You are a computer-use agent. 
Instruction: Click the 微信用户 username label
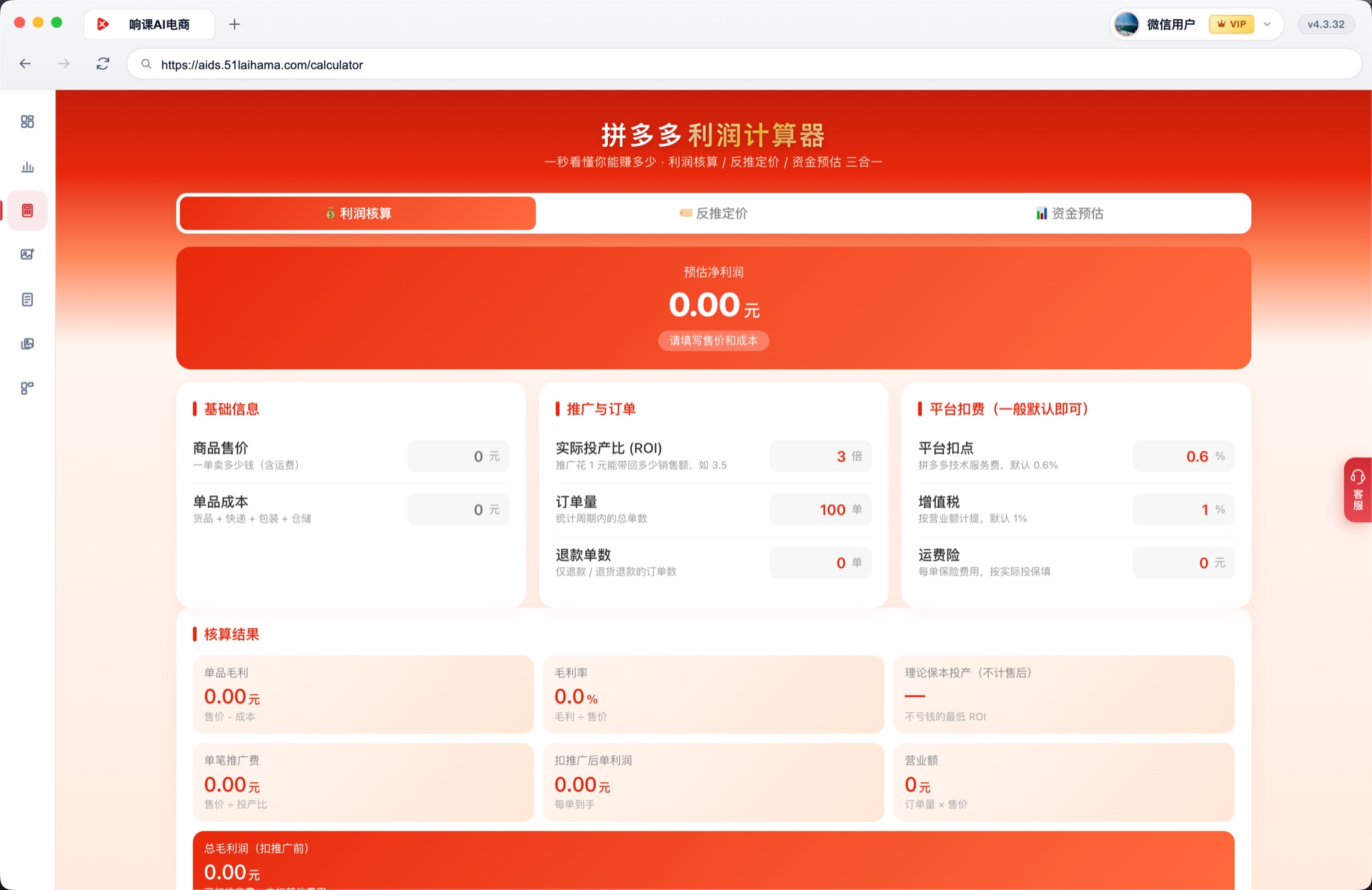pos(1171,24)
